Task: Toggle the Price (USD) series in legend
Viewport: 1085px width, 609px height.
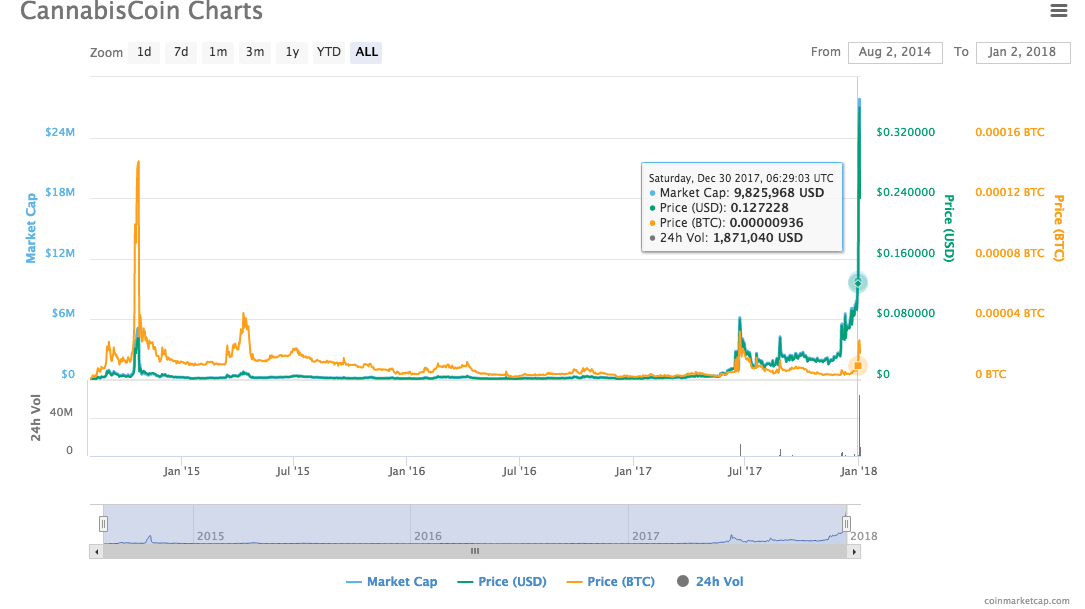Action: [x=502, y=581]
